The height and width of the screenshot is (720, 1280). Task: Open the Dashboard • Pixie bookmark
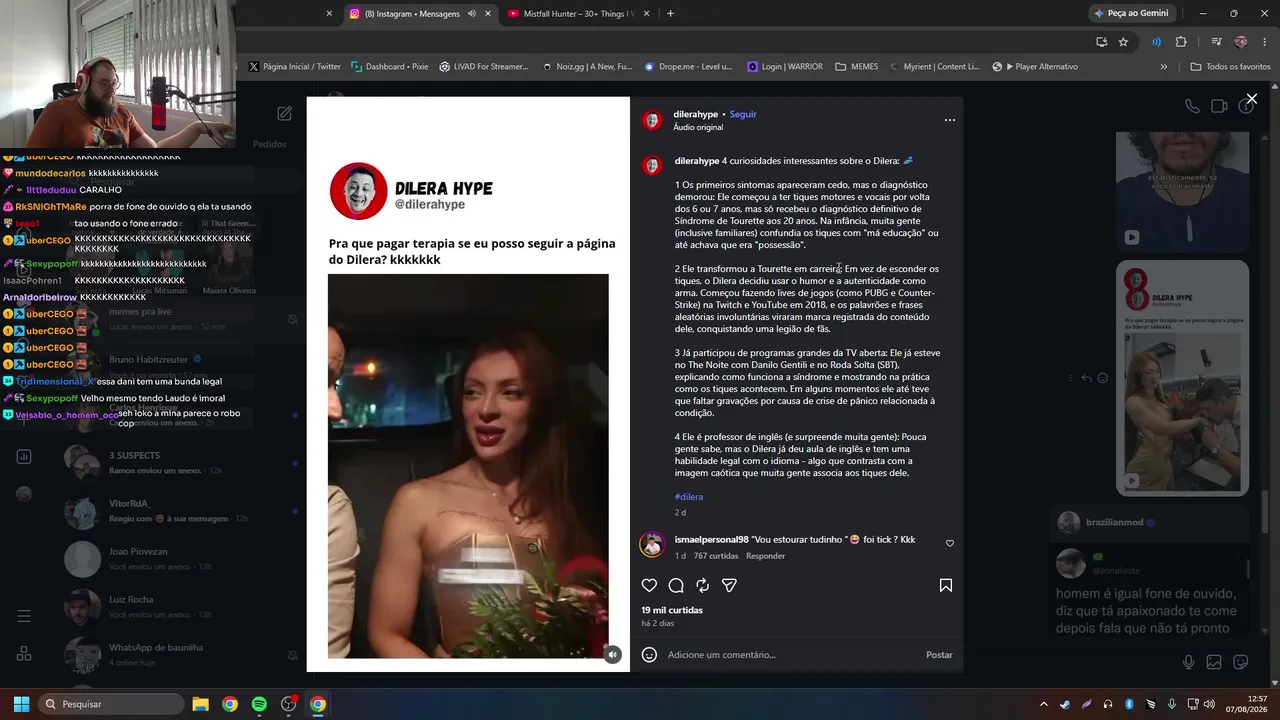click(x=390, y=67)
